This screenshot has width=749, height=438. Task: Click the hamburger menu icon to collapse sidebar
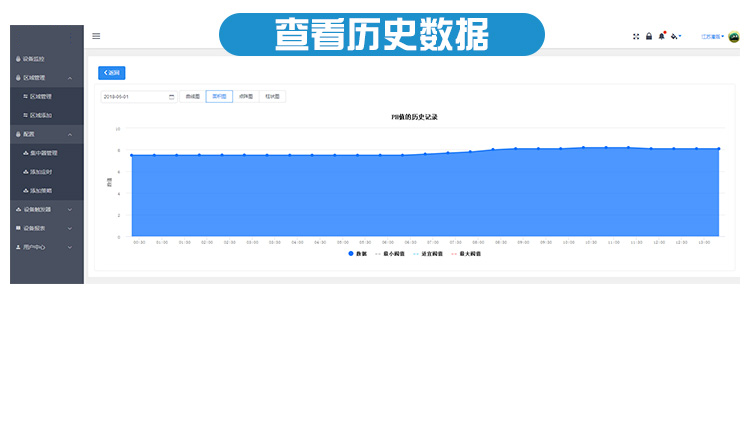click(x=96, y=36)
